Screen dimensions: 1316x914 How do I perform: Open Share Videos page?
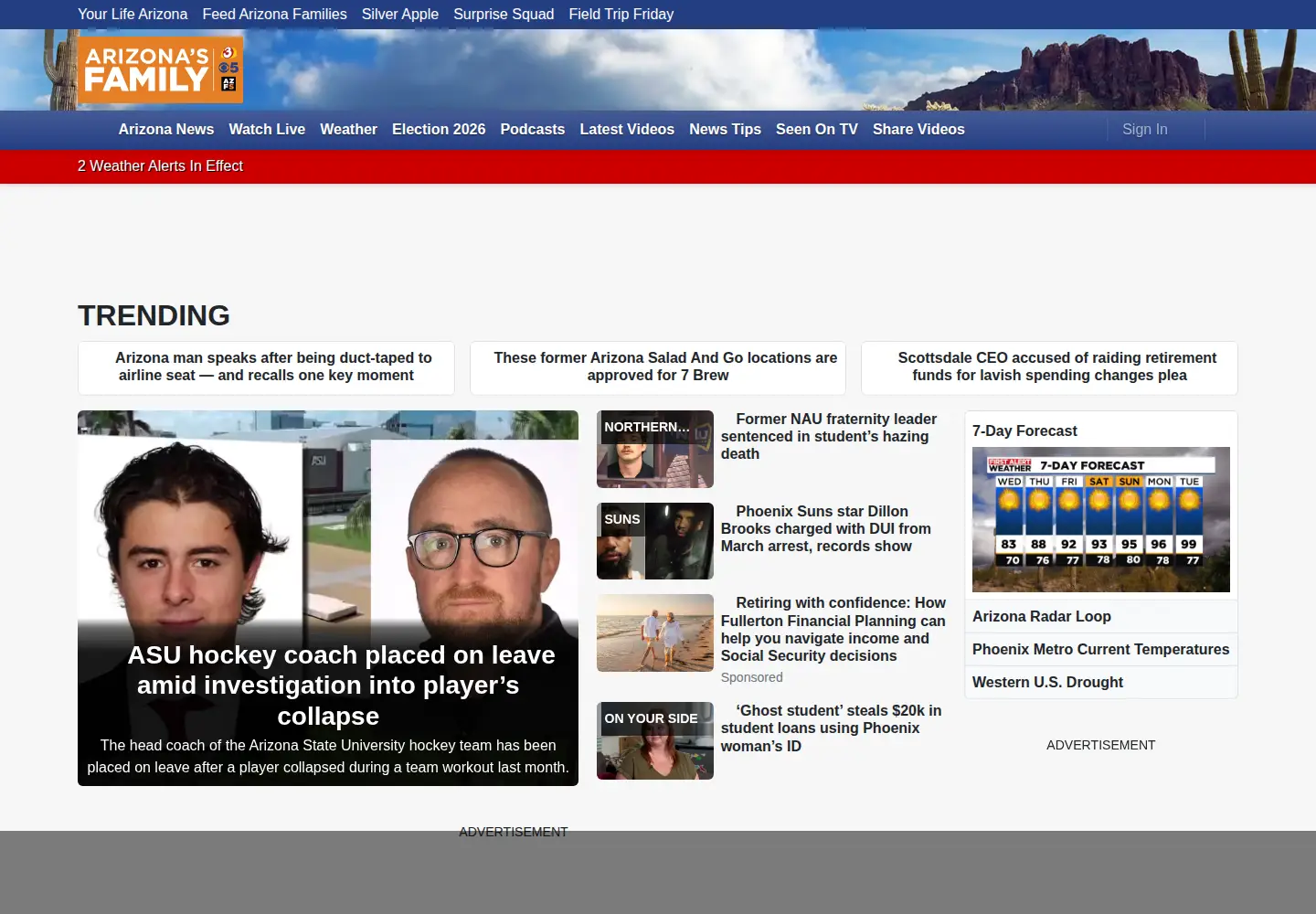pyautogui.click(x=918, y=130)
